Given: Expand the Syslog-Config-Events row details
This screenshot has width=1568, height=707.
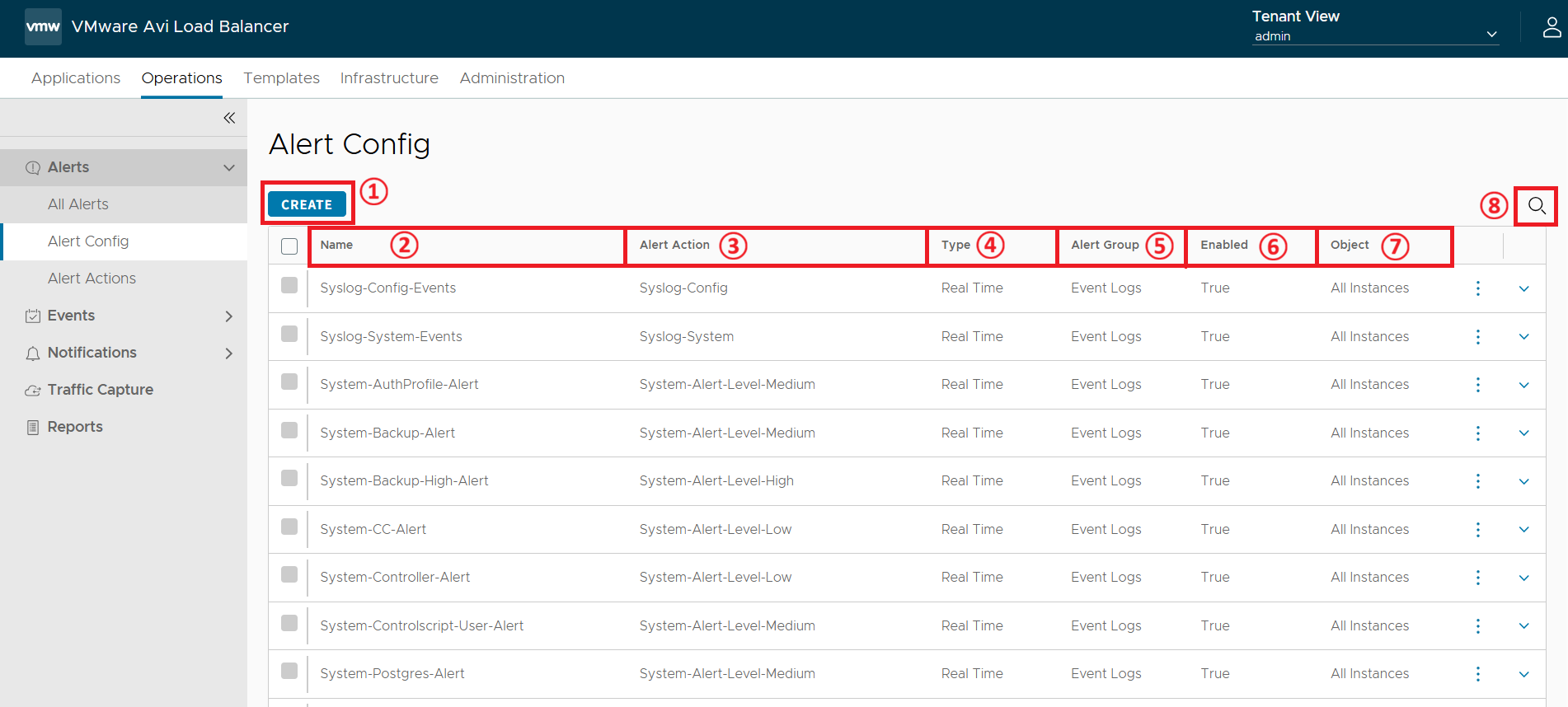Looking at the screenshot, I should pyautogui.click(x=1524, y=288).
